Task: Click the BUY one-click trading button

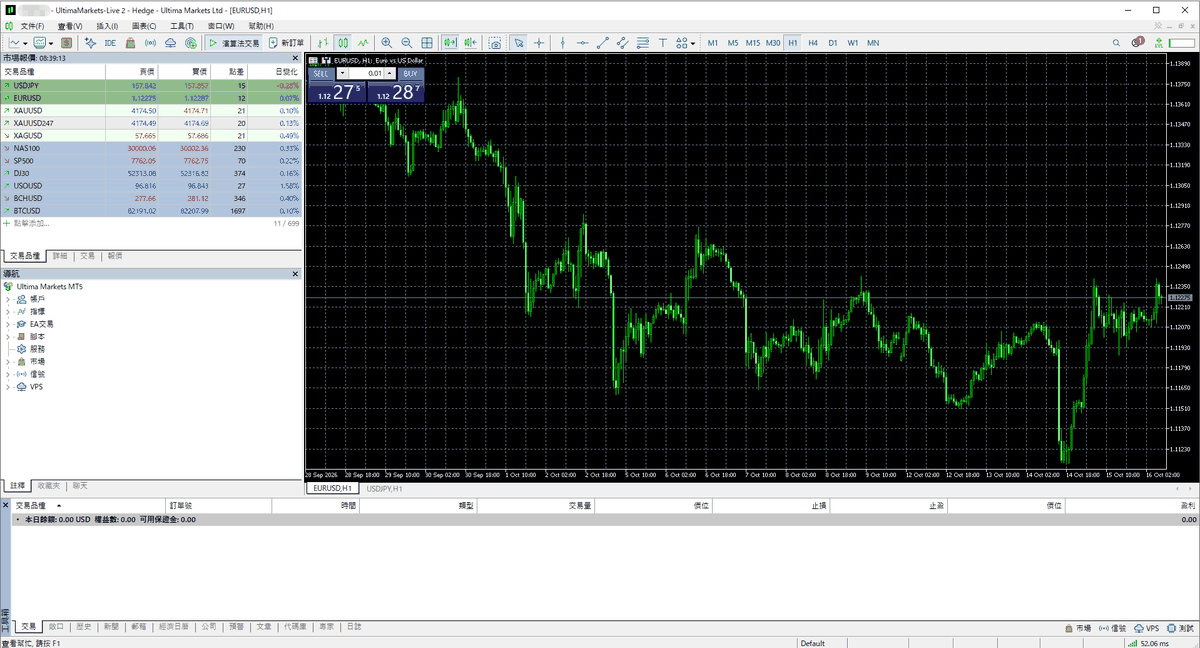Action: [x=411, y=73]
